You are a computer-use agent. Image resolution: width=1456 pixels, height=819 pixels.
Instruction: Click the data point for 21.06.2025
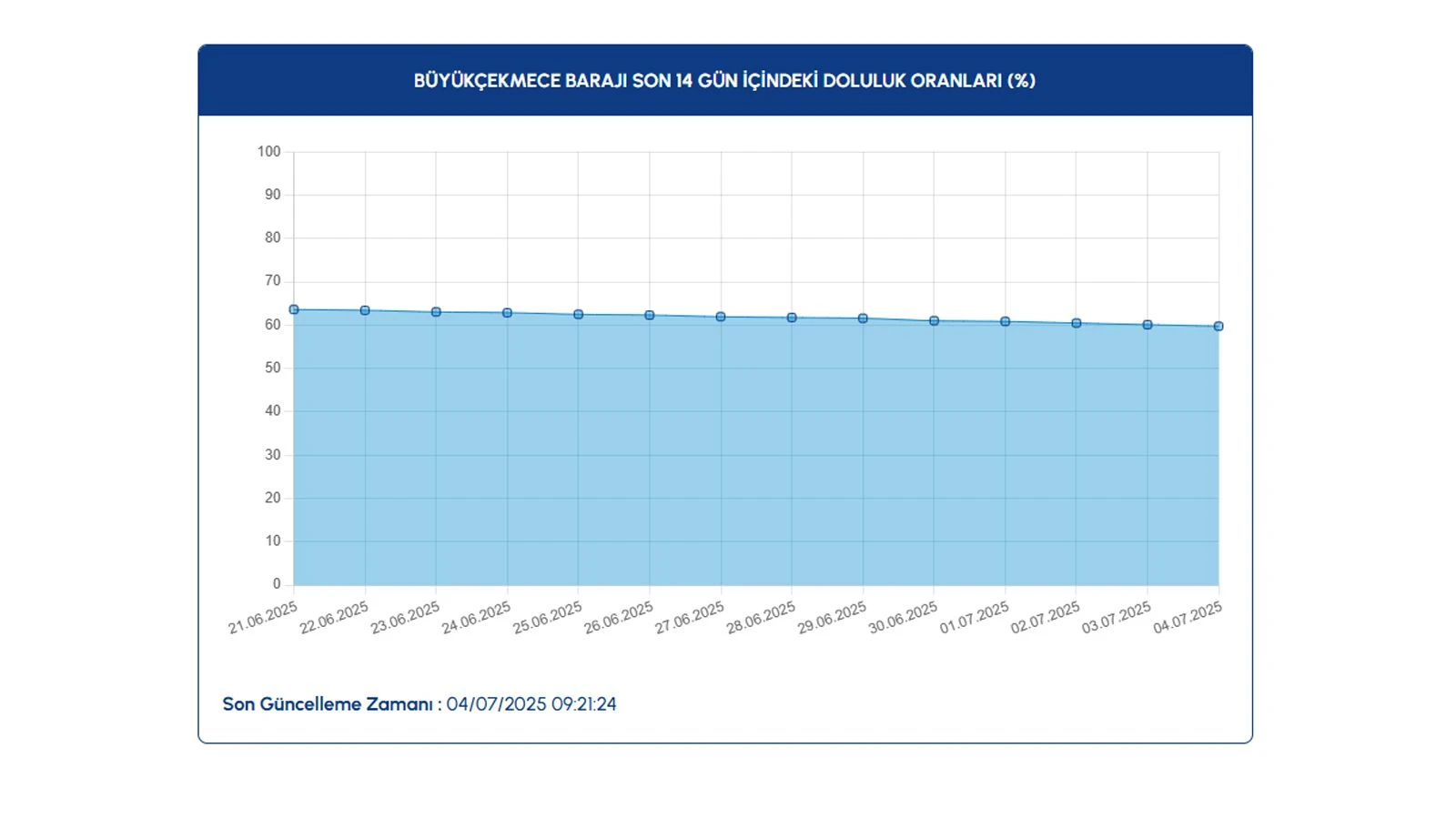(x=294, y=309)
